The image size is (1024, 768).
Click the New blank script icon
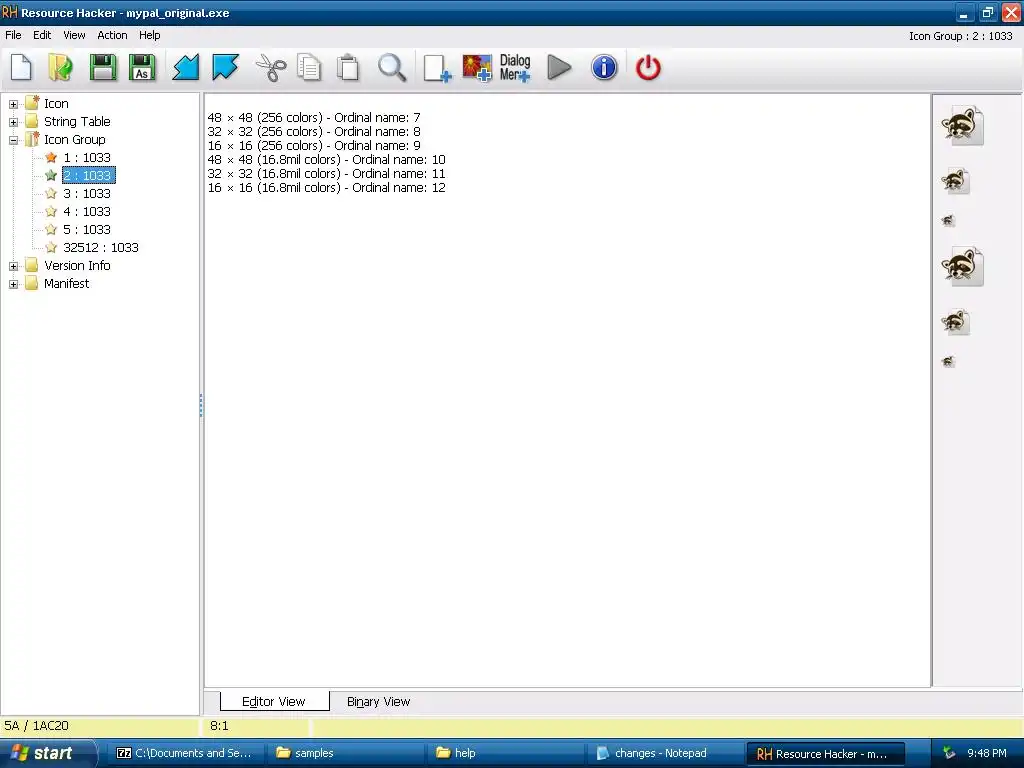pos(21,67)
